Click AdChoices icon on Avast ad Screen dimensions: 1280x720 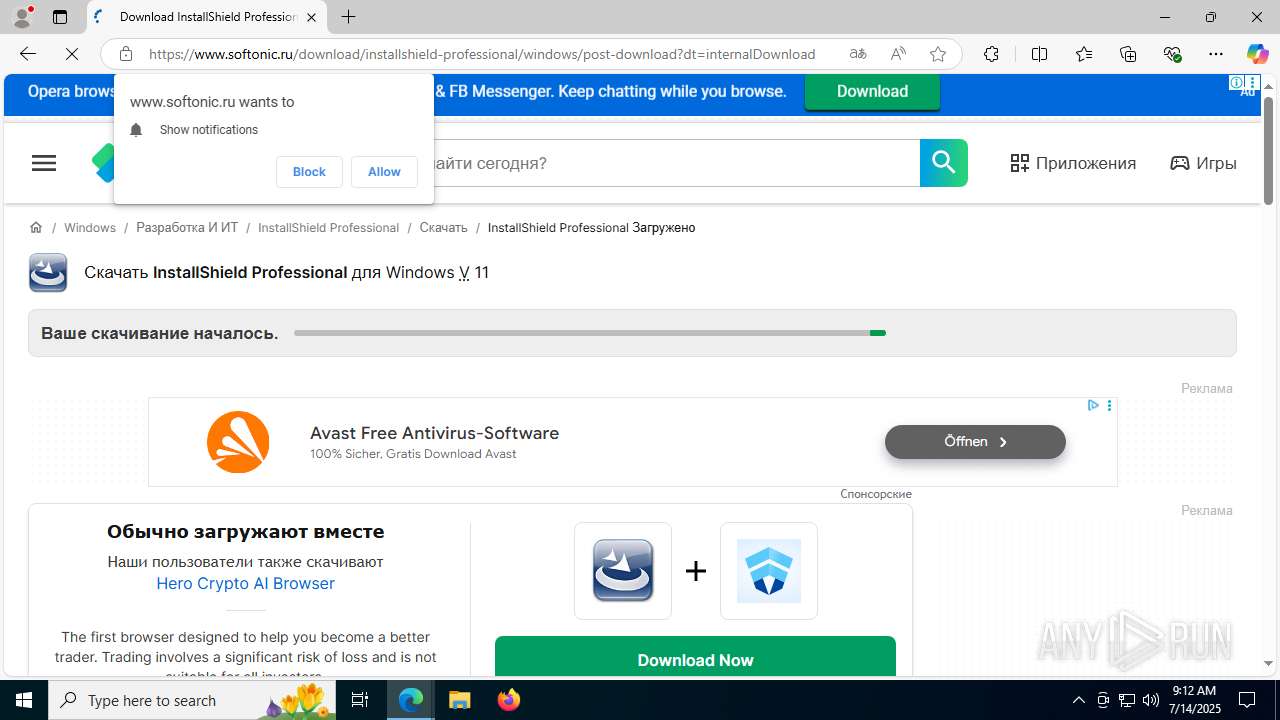[x=1093, y=406]
